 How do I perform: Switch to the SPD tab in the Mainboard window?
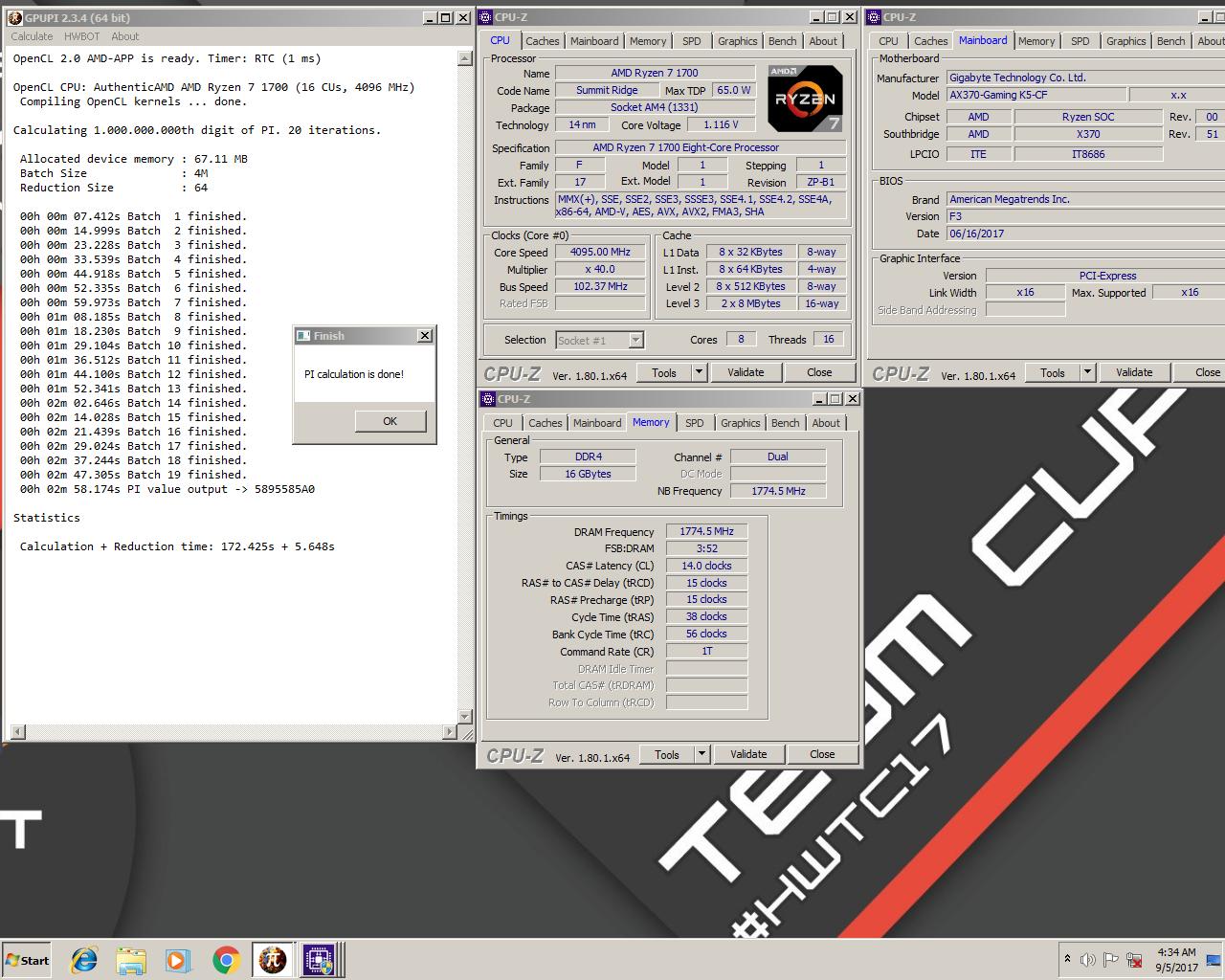pos(1080,41)
